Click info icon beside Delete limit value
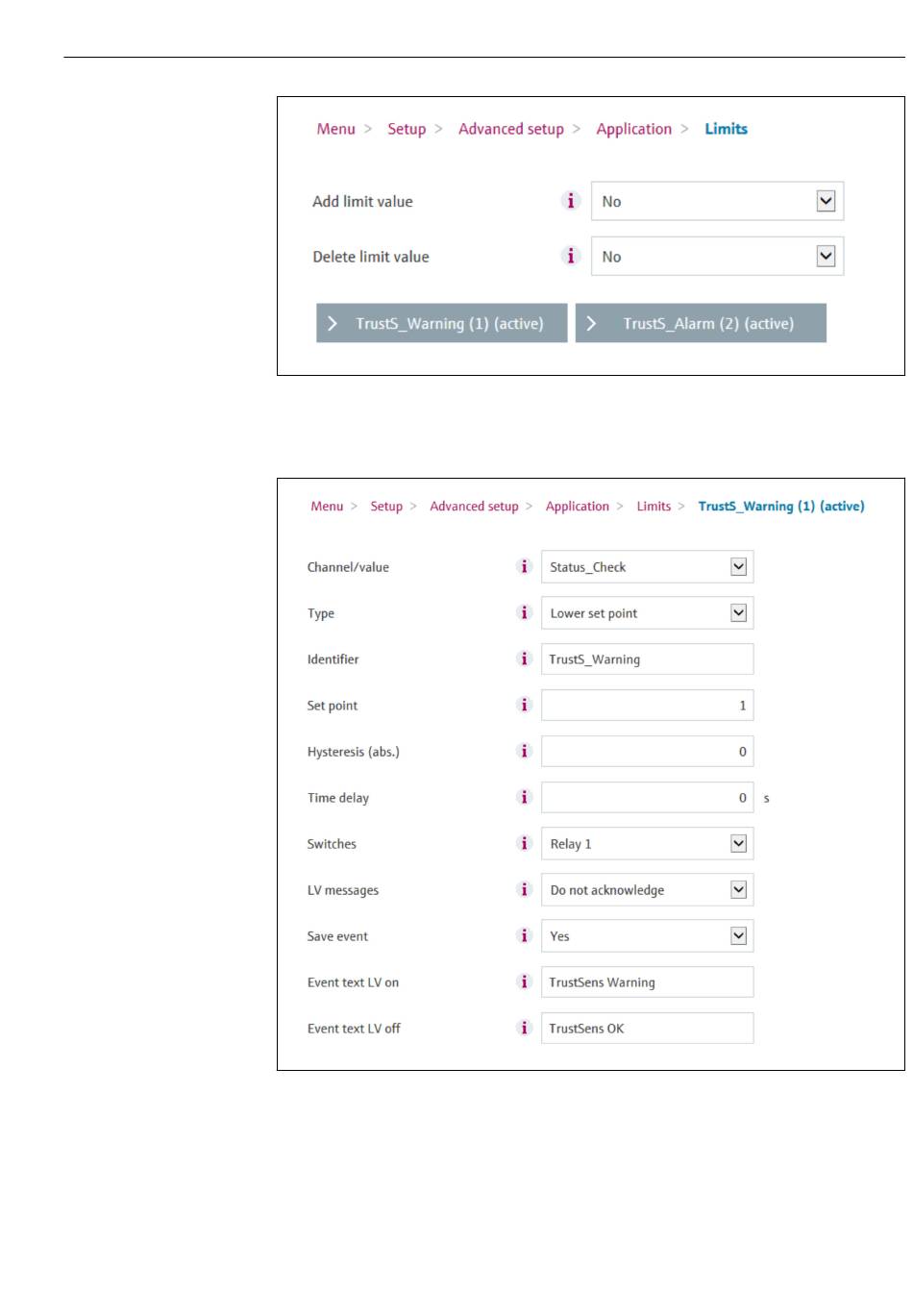Viewport: 913px width, 1316px height. (571, 256)
